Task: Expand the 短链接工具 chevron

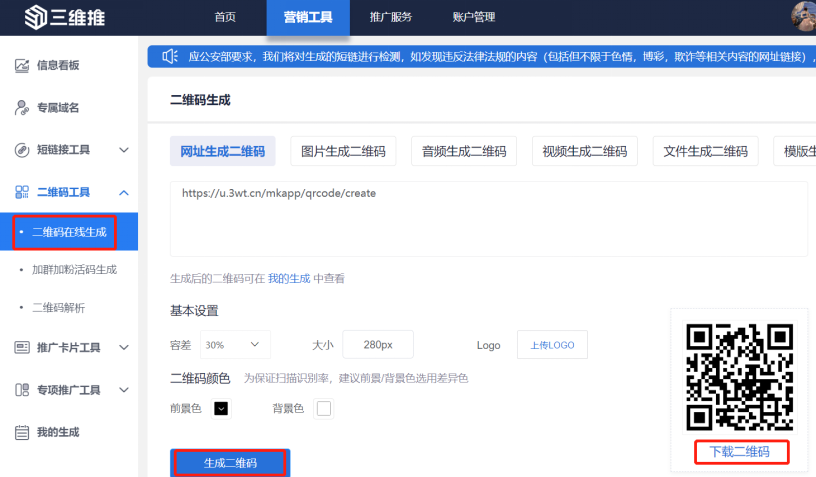Action: pos(124,150)
